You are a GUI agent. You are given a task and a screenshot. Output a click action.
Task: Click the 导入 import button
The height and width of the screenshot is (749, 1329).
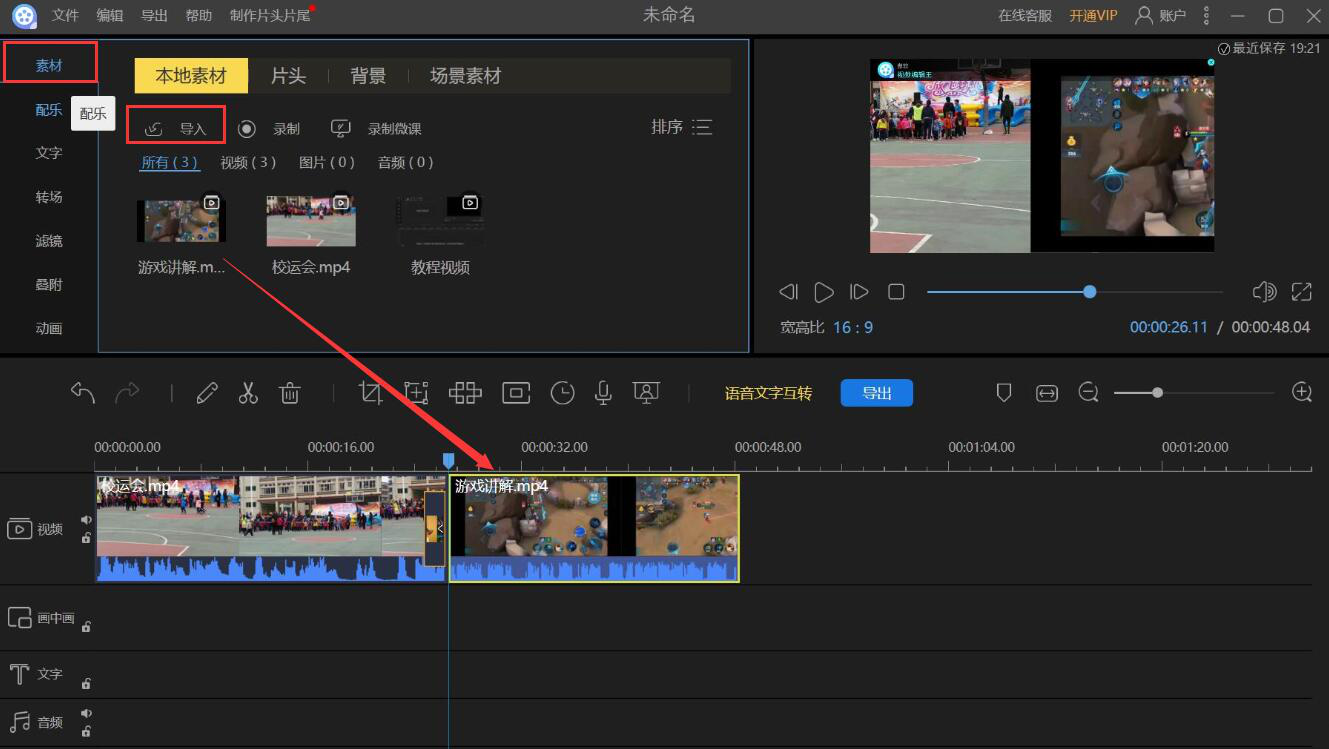[x=177, y=128]
